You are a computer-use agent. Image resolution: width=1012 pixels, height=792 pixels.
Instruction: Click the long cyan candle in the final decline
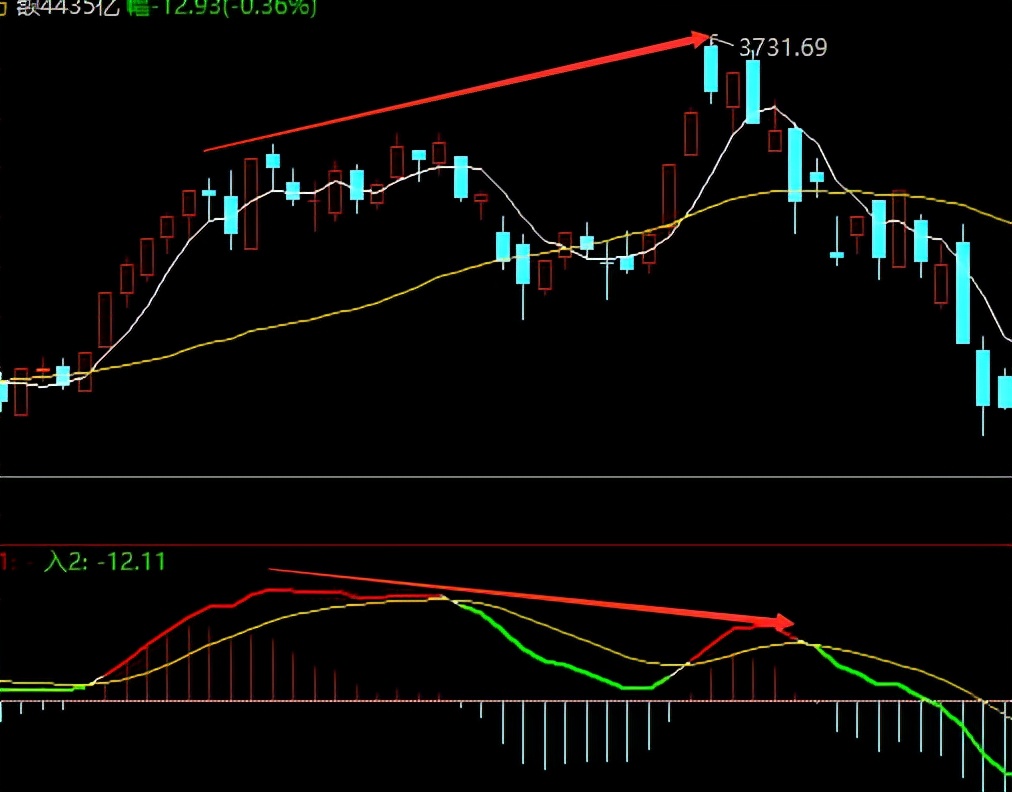click(963, 292)
